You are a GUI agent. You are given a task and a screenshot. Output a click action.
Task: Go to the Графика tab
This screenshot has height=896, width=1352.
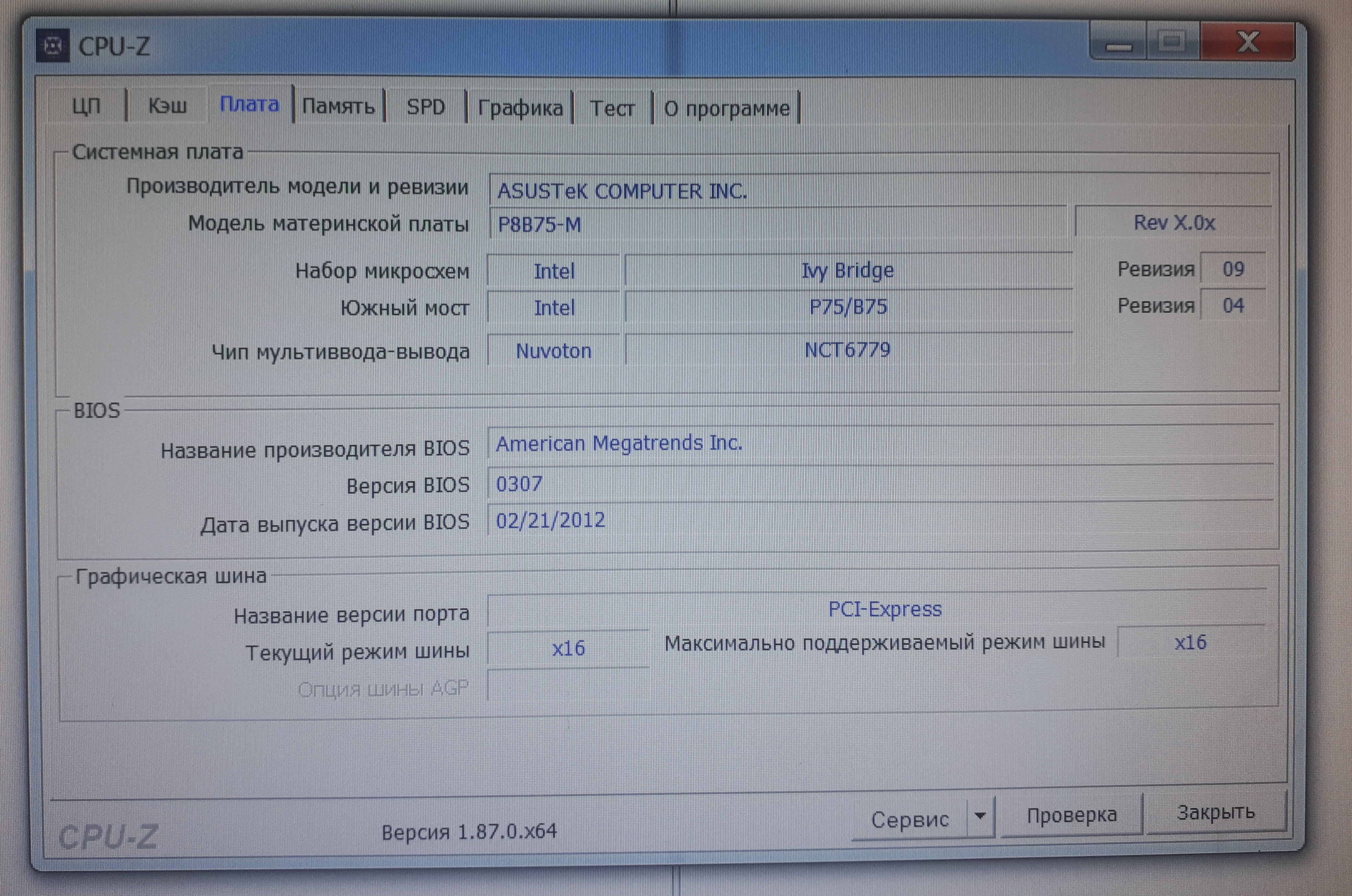[x=520, y=108]
